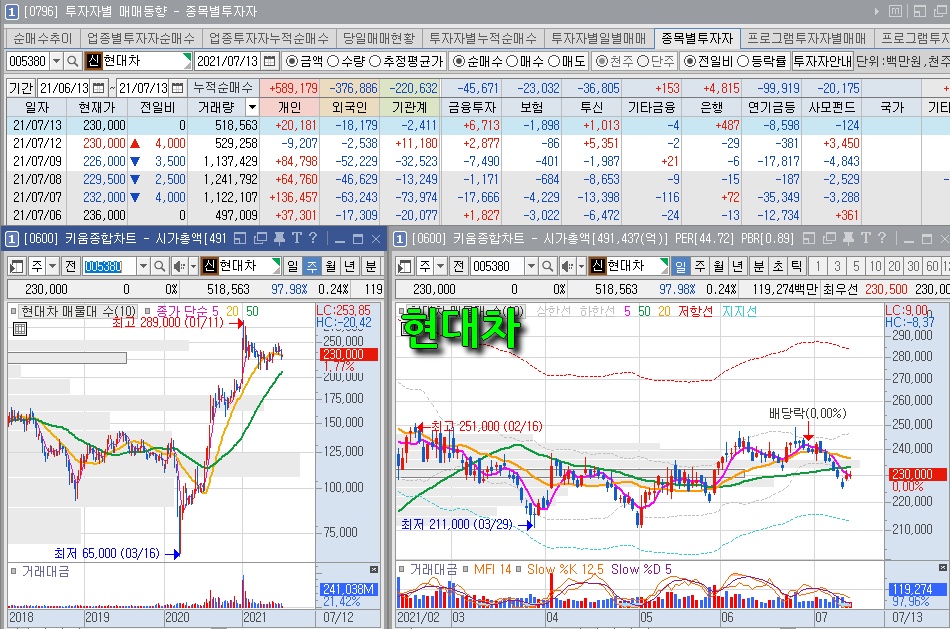This screenshot has width=950, height=629.
Task: Open 거래량 column dropdown arrow
Action: pyautogui.click(x=252, y=108)
